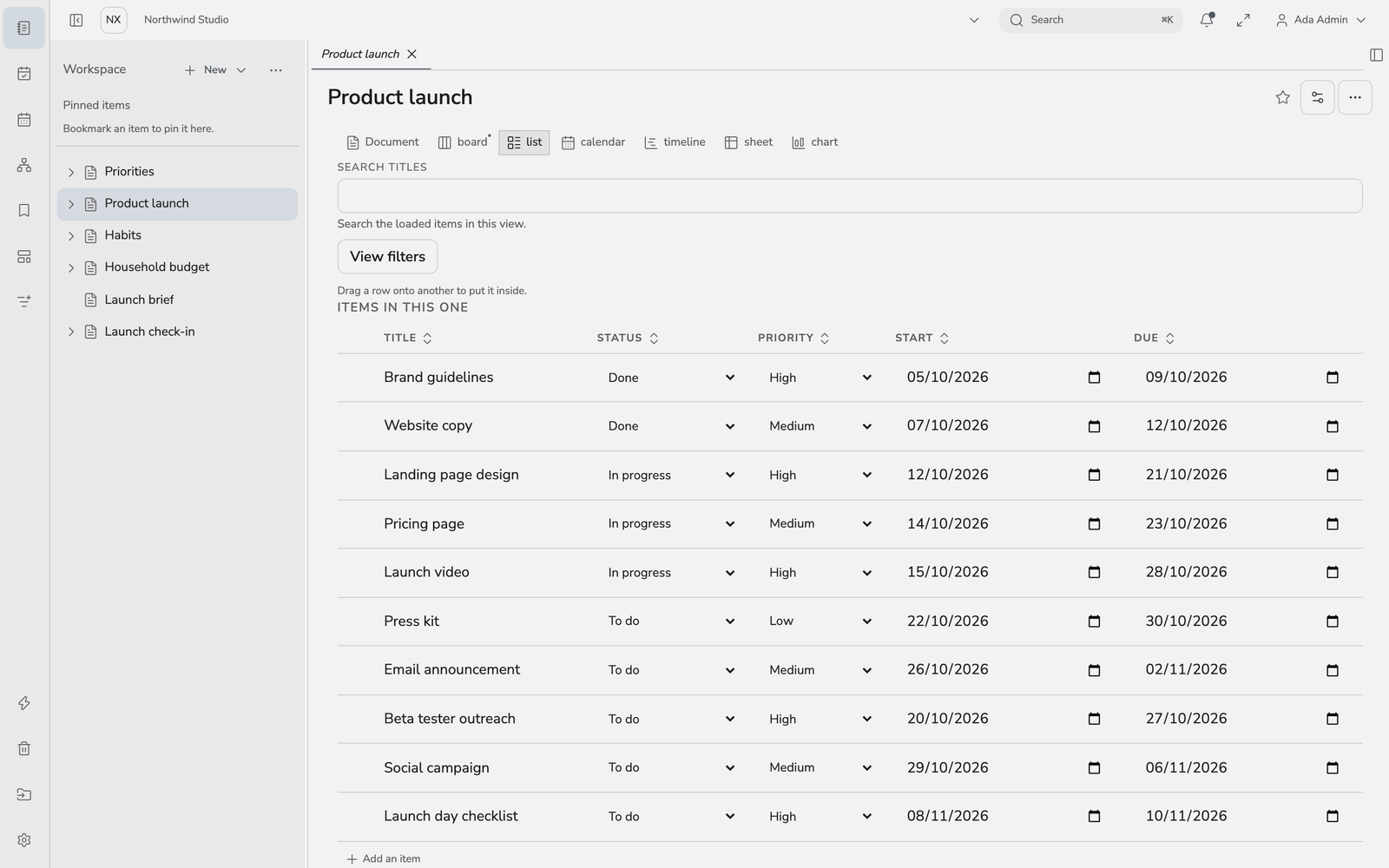
Task: Open status dropdown for Pricing page
Action: (671, 523)
